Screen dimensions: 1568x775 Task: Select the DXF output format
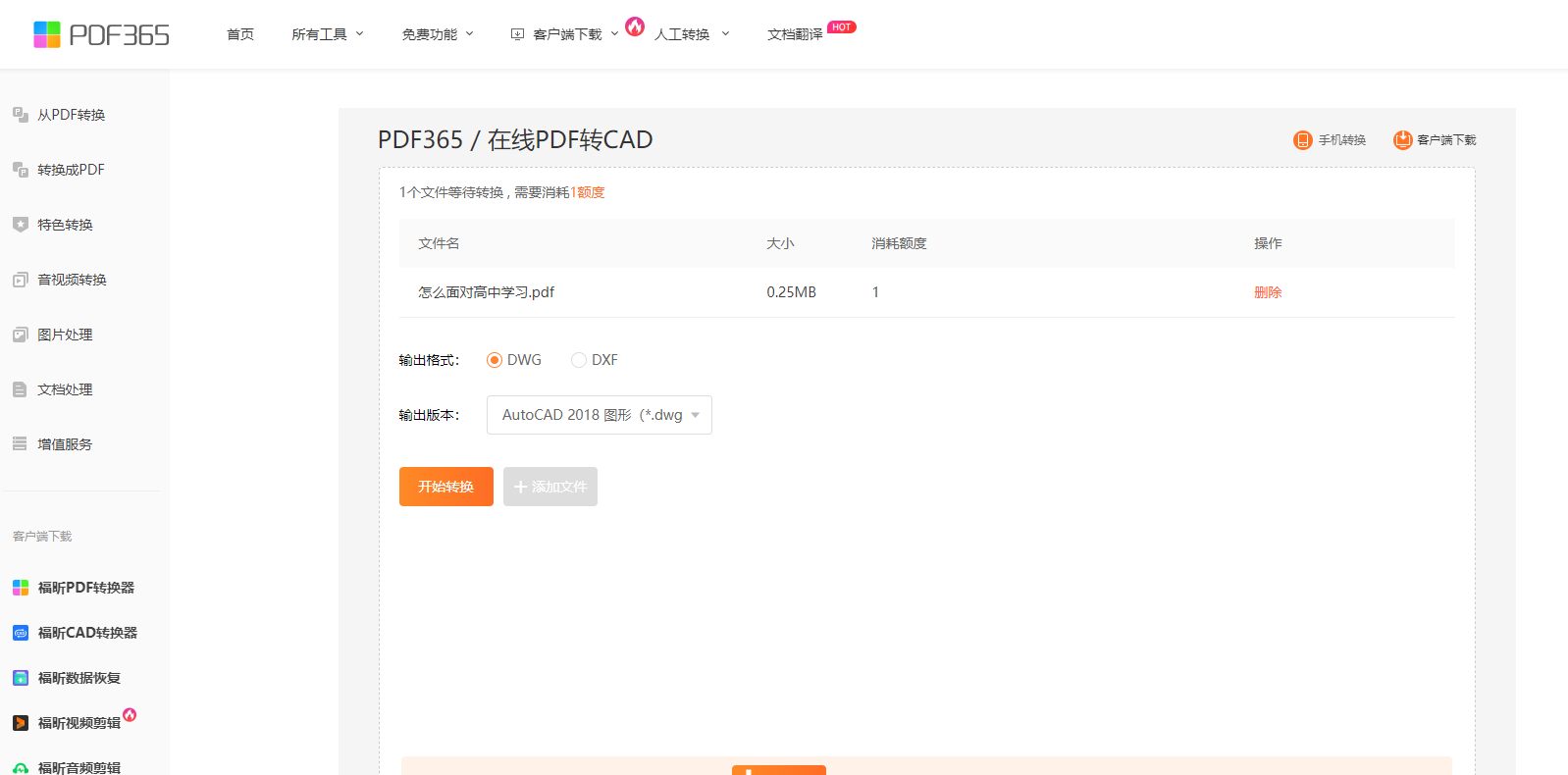point(579,360)
